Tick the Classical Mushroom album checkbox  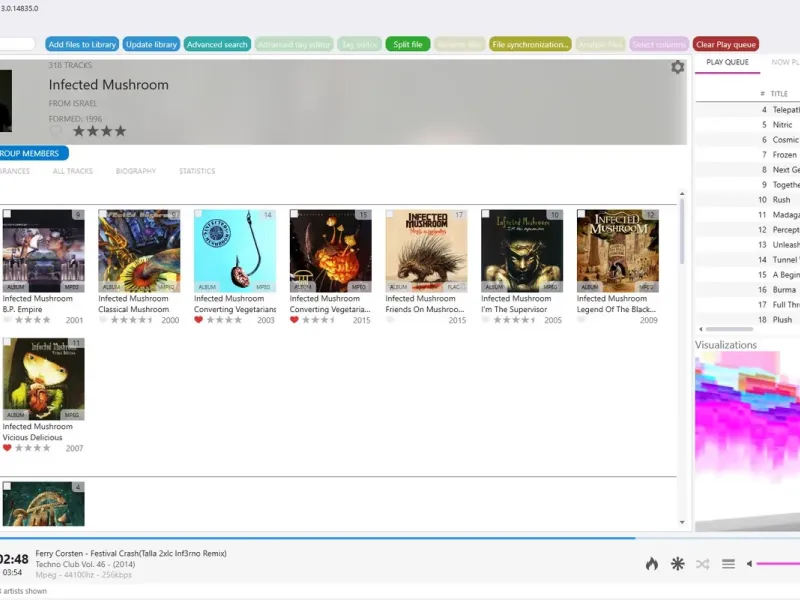(x=103, y=214)
